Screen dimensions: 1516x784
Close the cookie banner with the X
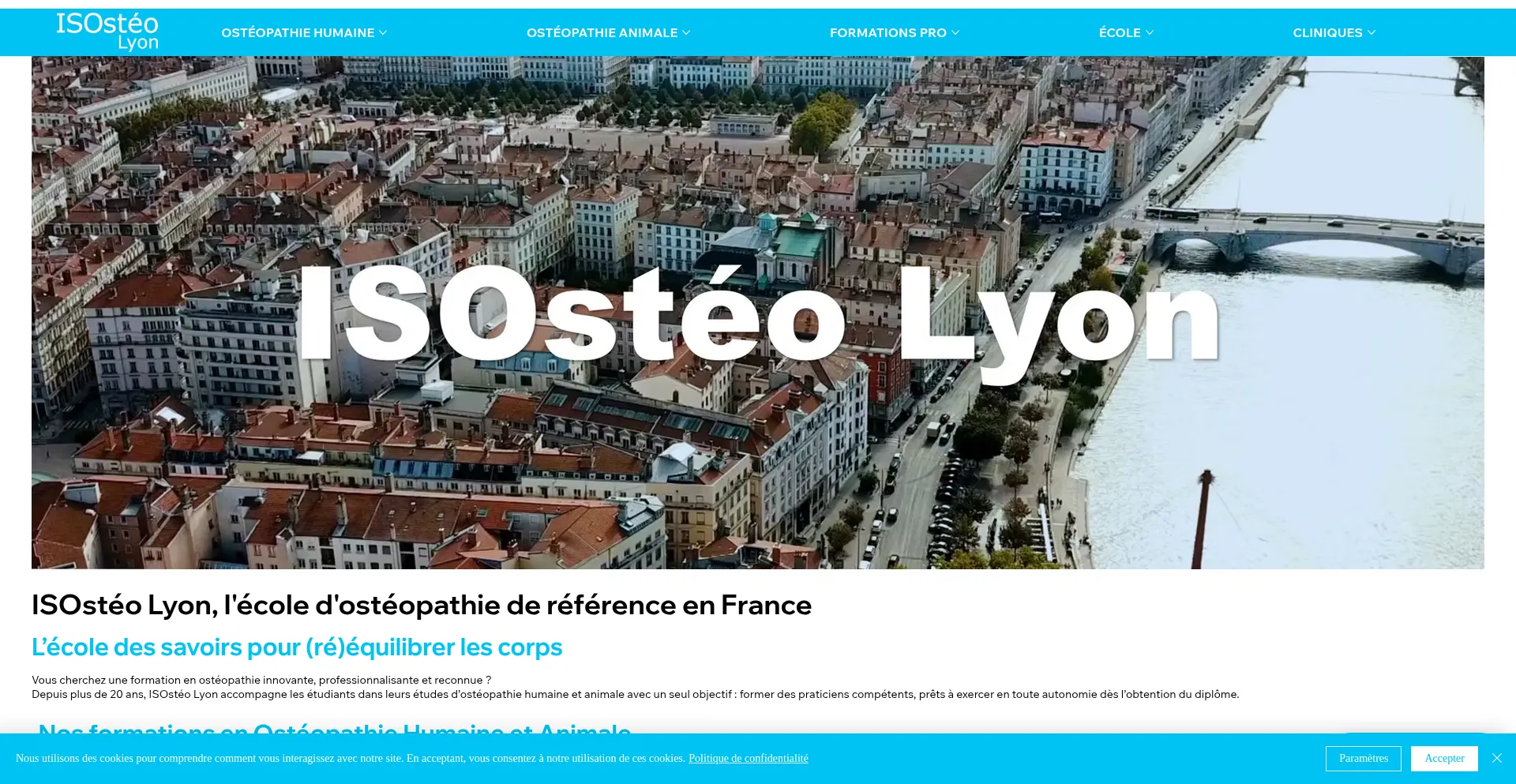click(1496, 758)
